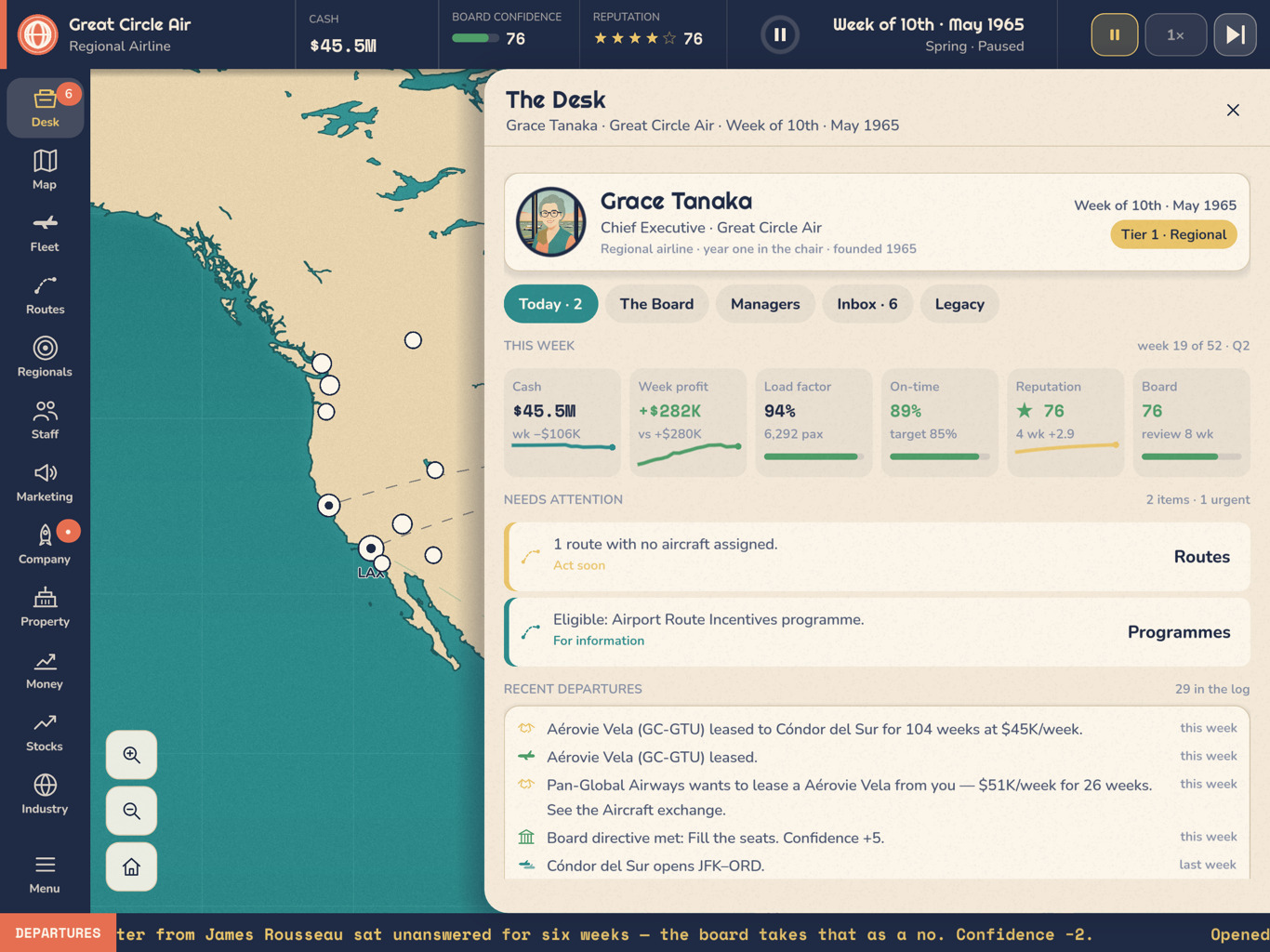Click the Pan-Global Airways lease offer entry
The image size is (1270, 952).
click(x=877, y=797)
